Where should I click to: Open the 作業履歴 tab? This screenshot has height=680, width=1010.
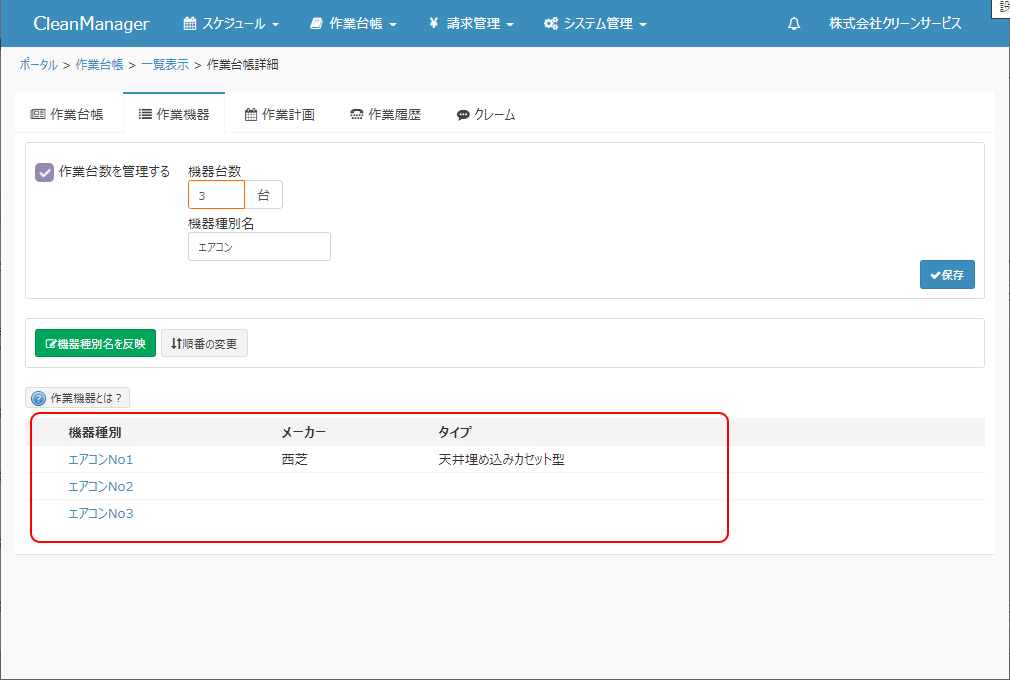tap(386, 115)
